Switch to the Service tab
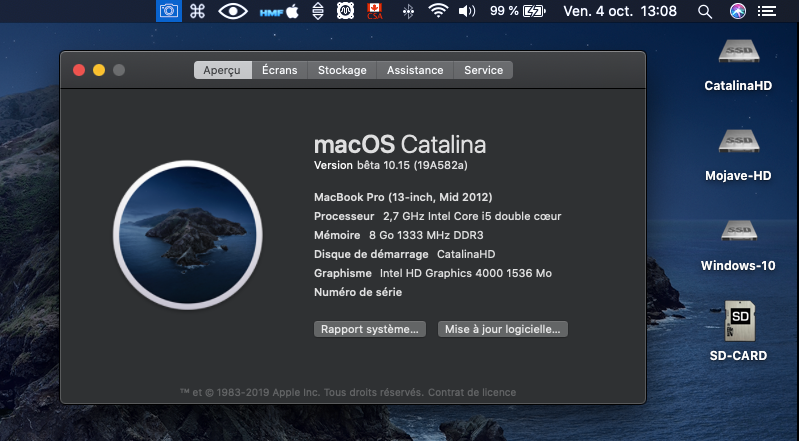This screenshot has height=441, width=799. (x=483, y=70)
